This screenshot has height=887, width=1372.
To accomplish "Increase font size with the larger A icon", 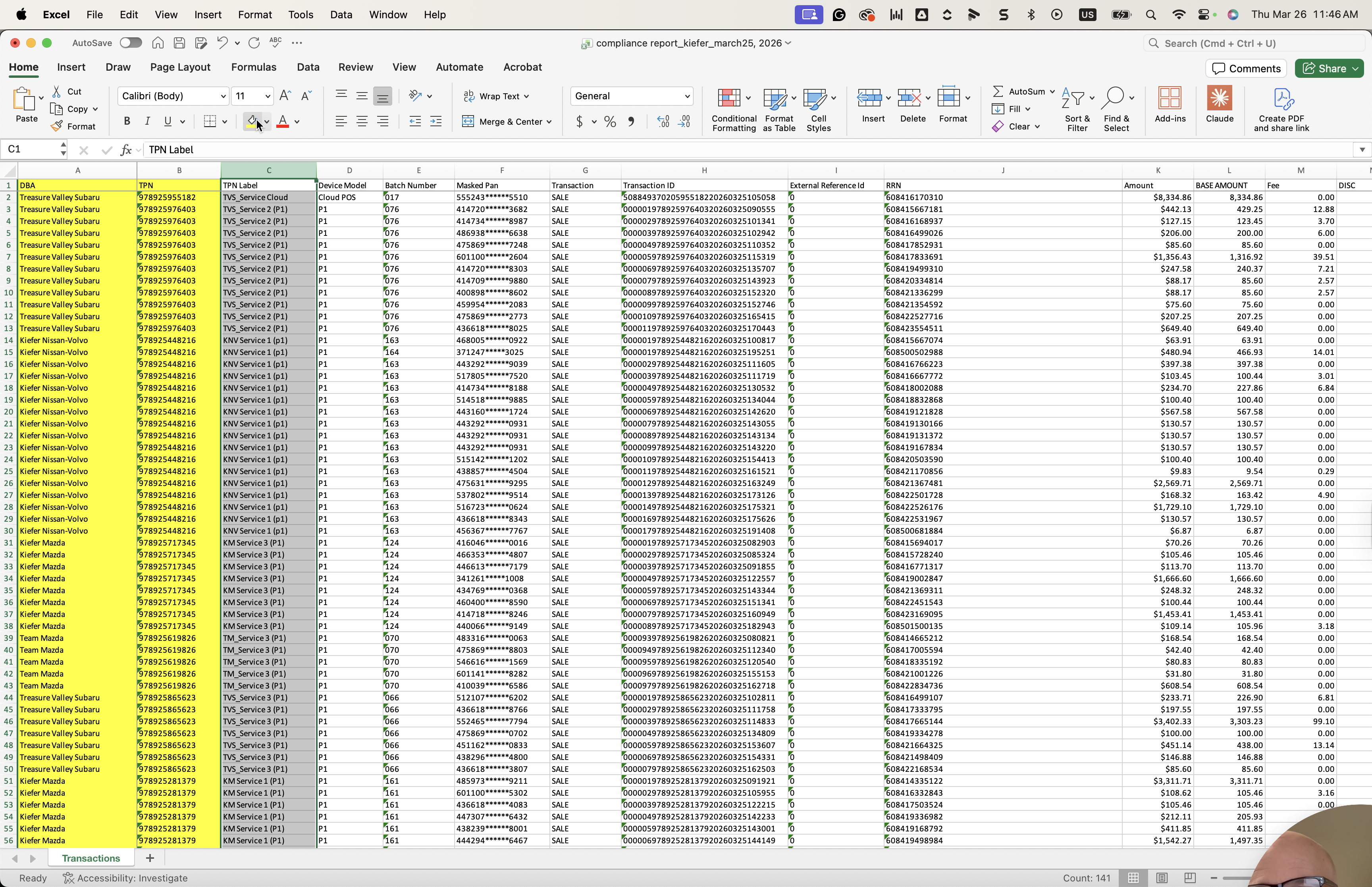I will tap(284, 96).
